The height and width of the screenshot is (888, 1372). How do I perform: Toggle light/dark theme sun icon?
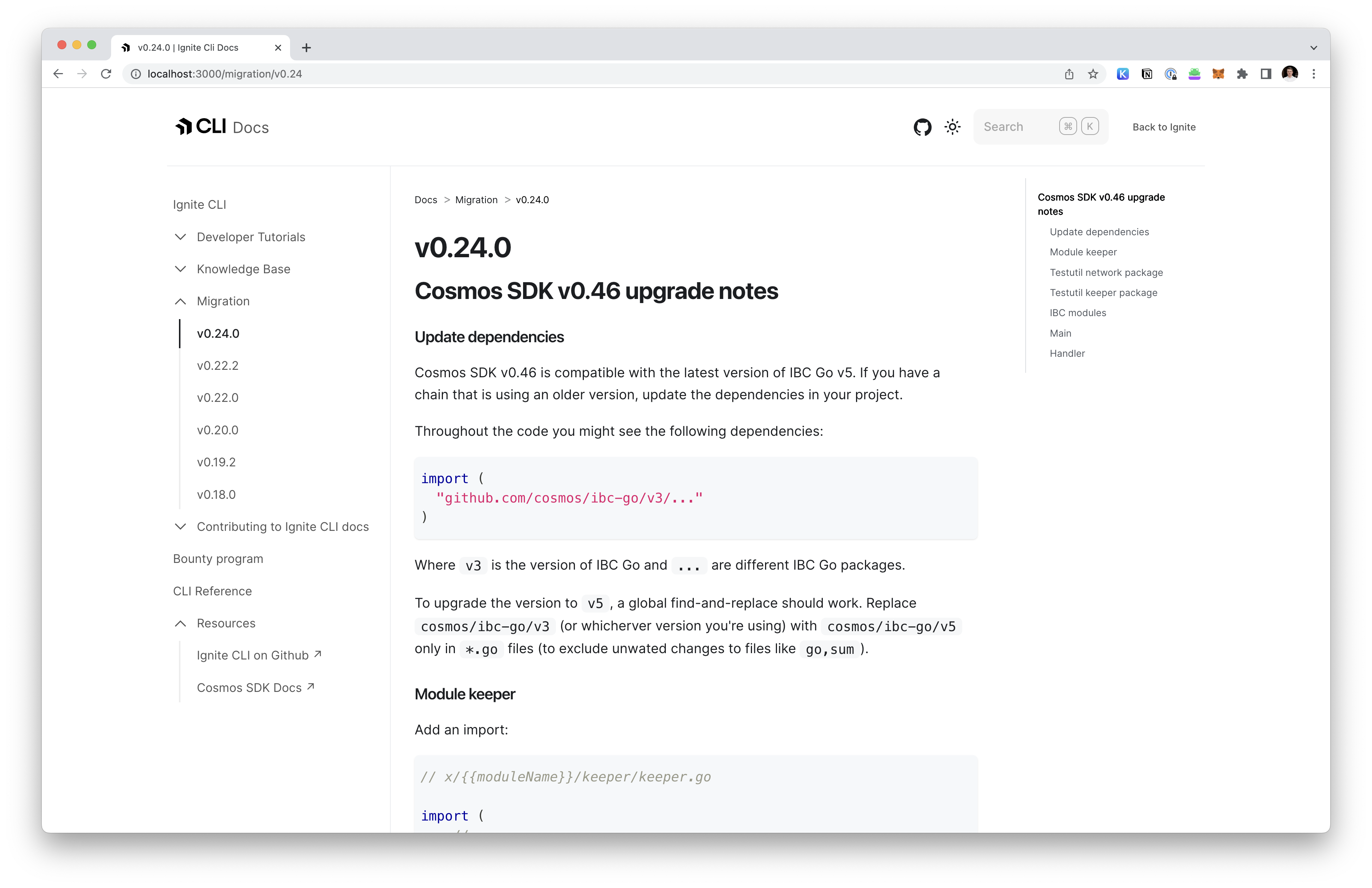coord(952,127)
